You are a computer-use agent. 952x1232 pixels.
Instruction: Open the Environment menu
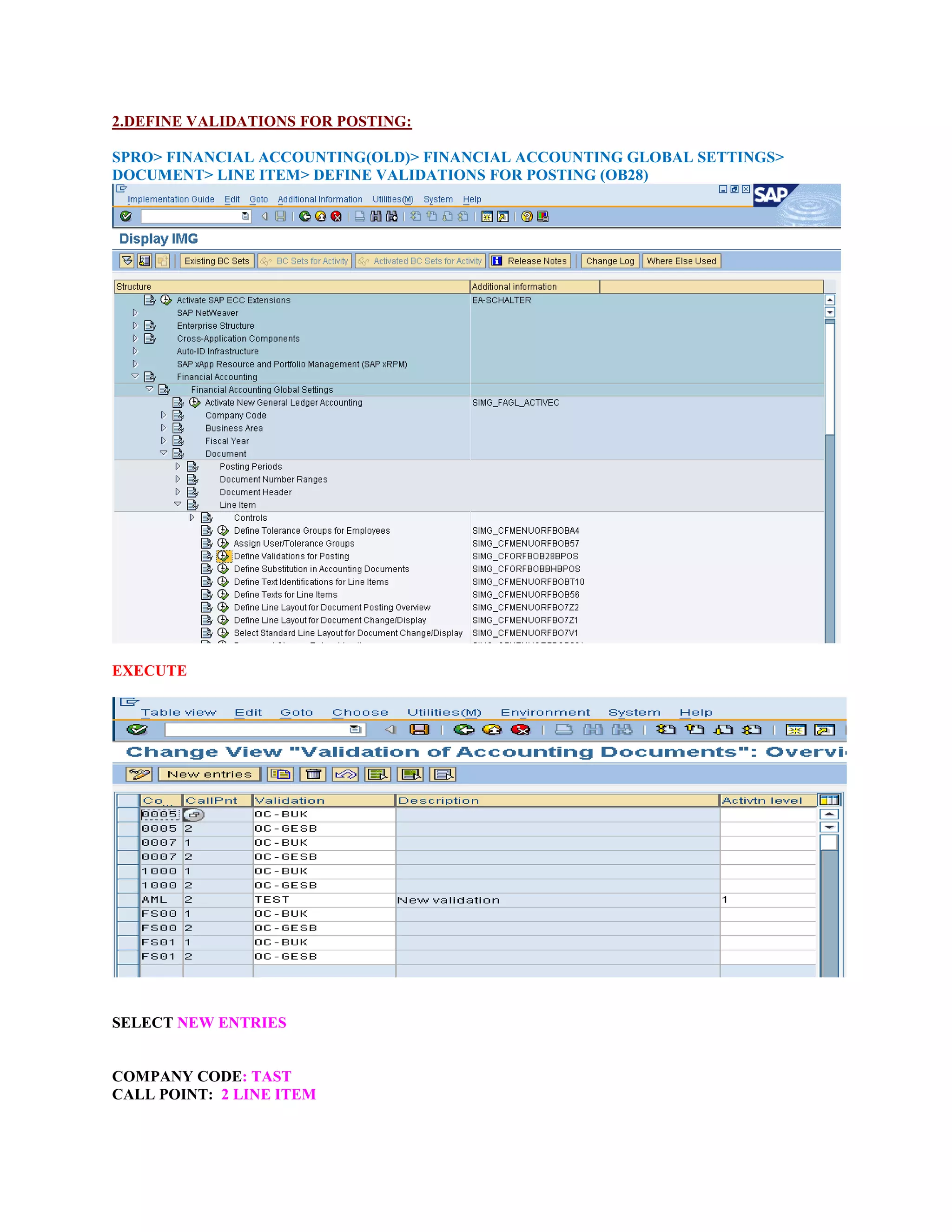(x=545, y=712)
